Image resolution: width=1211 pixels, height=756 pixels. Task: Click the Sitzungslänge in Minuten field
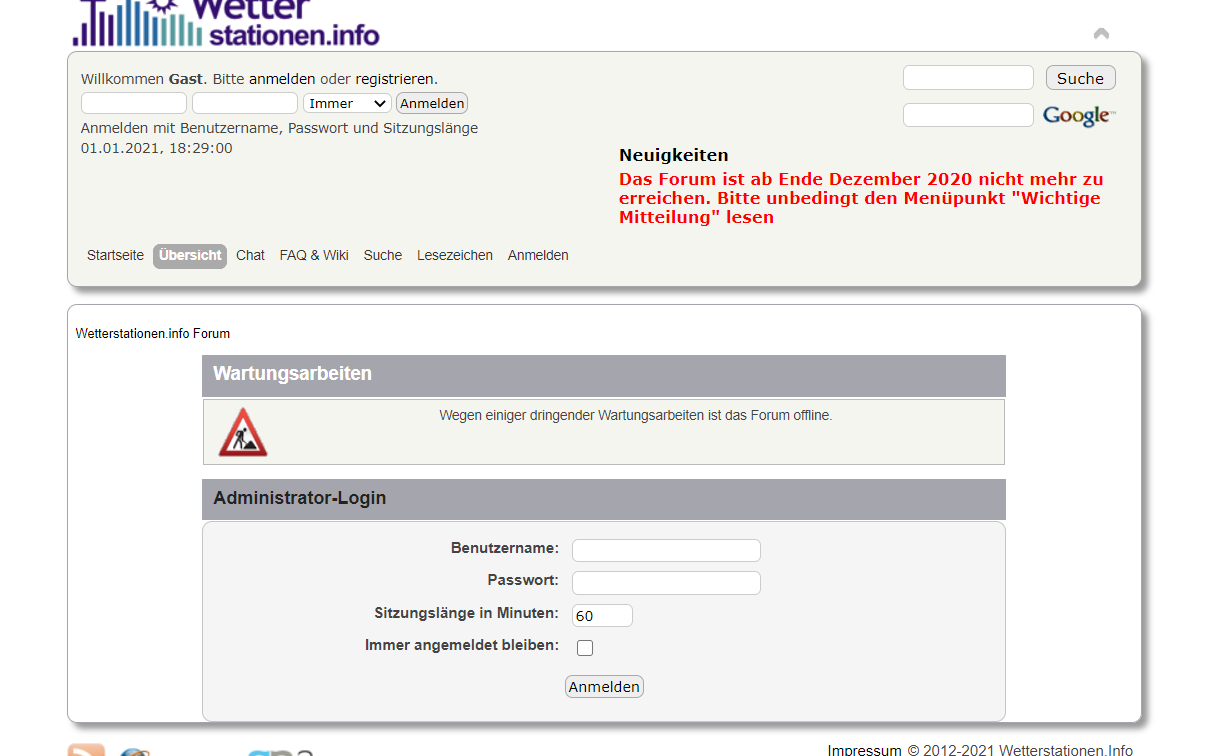pyautogui.click(x=602, y=616)
